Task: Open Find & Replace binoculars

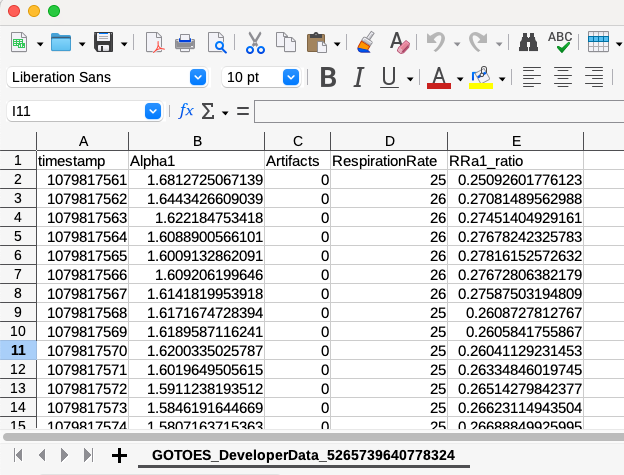Action: point(528,42)
